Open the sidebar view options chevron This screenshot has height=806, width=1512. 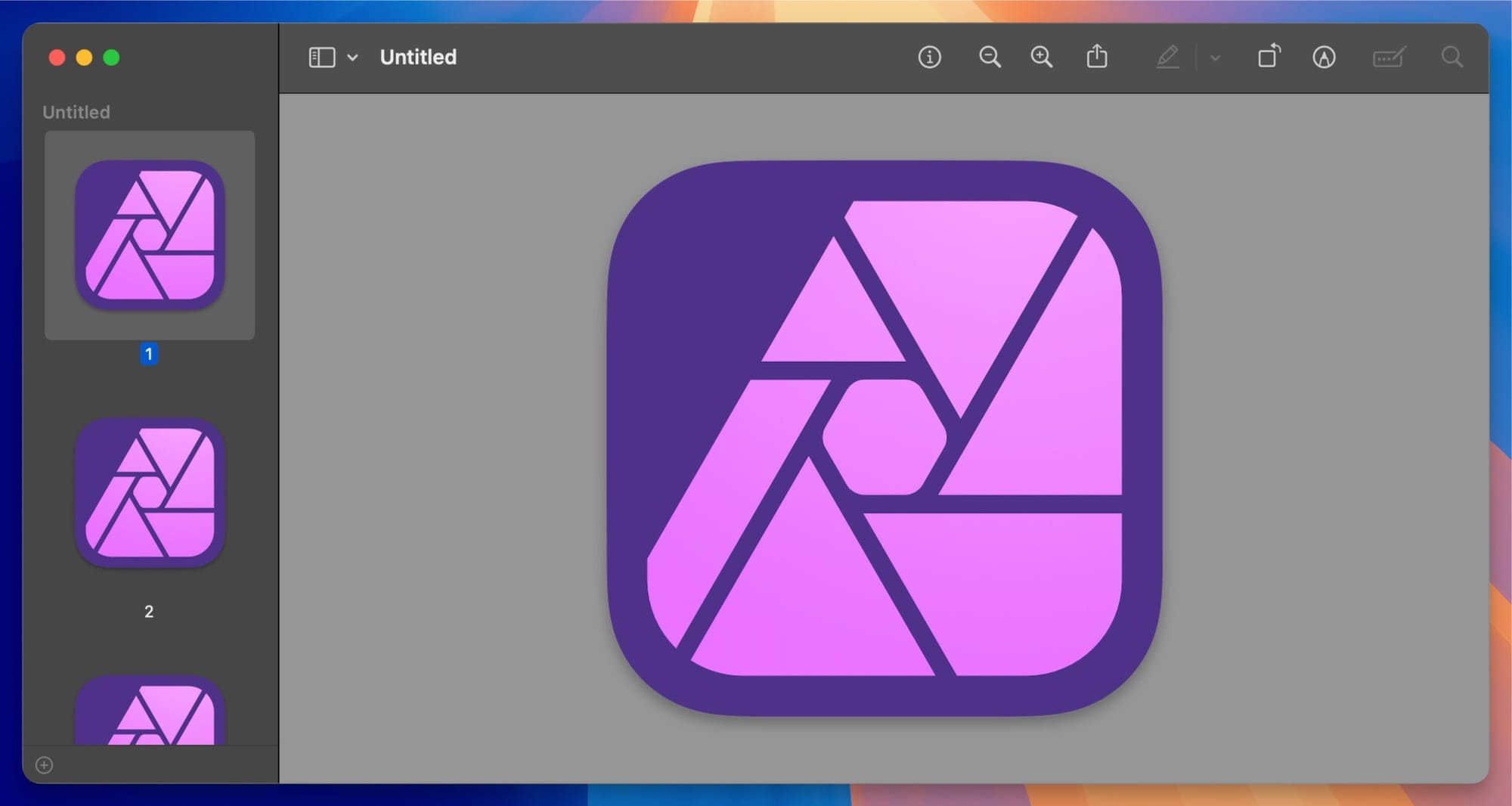pos(352,57)
